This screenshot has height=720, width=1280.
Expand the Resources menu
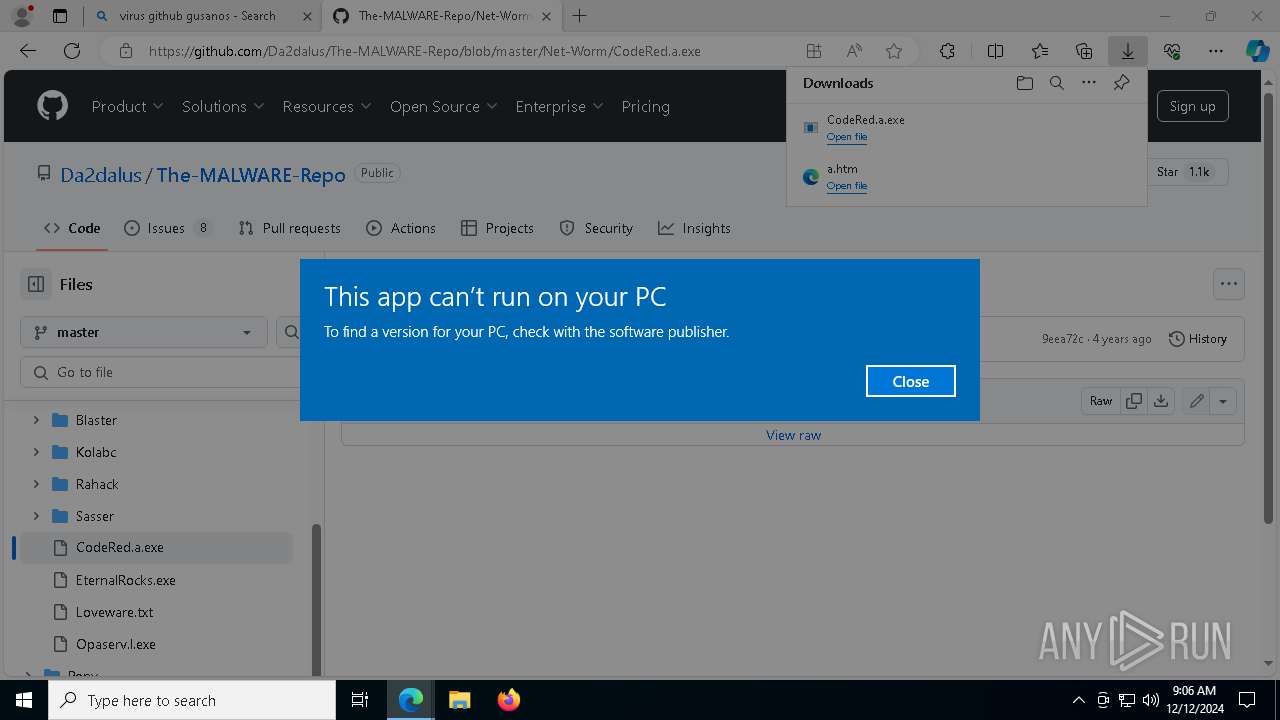pos(327,106)
